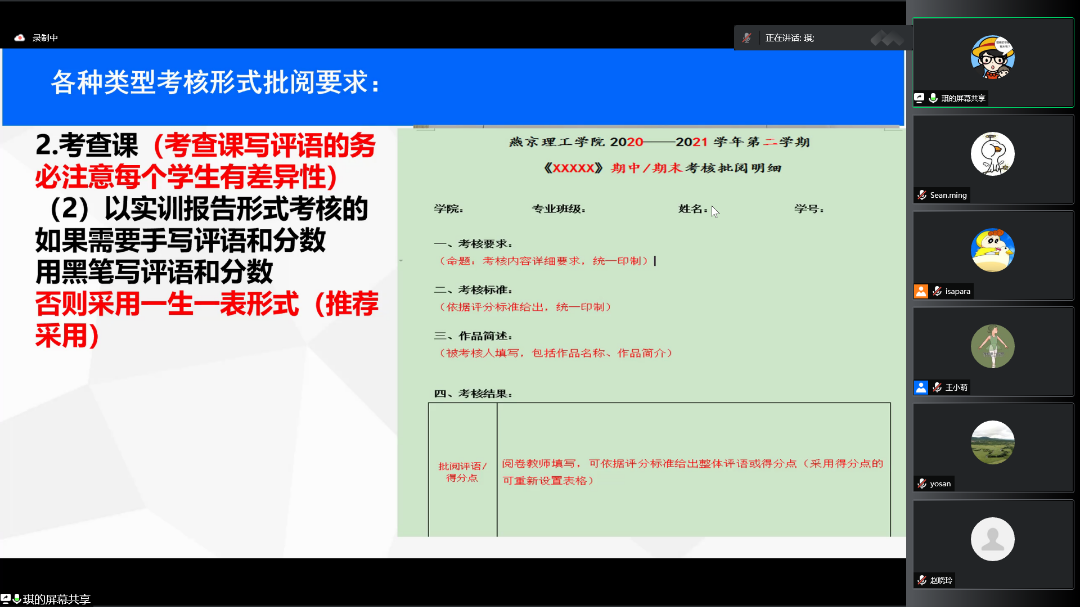Click the blue person icon beside 王小萌
This screenshot has height=607, width=1080.
click(x=920, y=387)
